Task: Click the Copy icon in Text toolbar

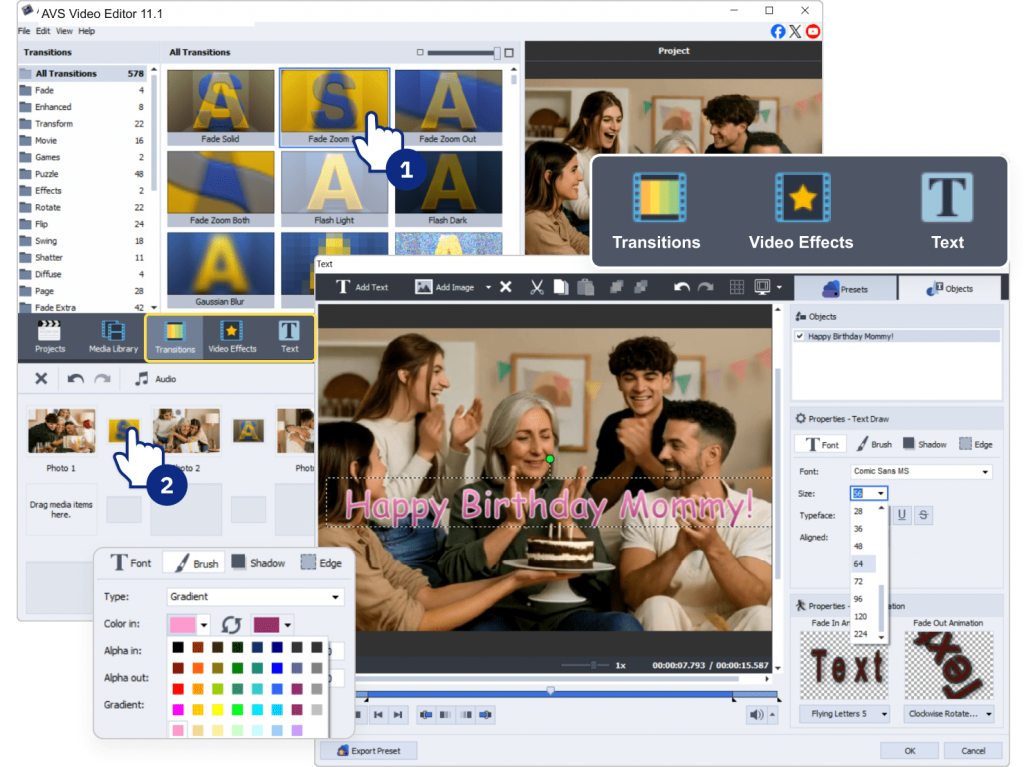Action: click(561, 287)
